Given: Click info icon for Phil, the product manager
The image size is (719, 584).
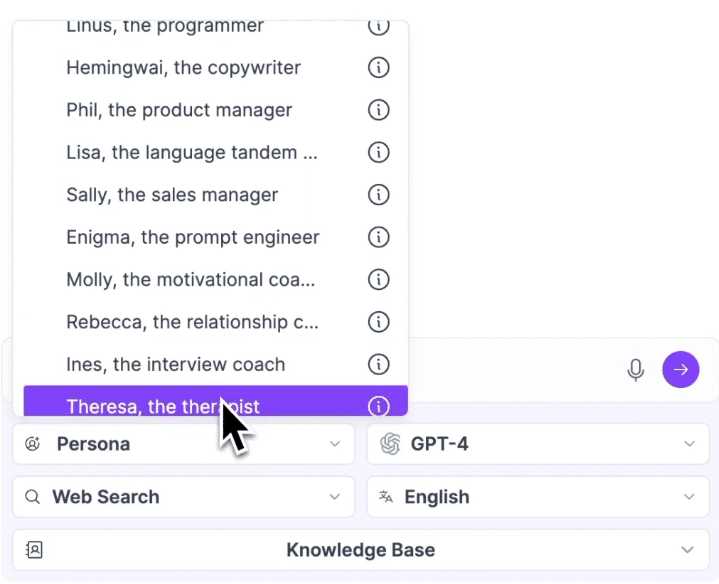Looking at the screenshot, I should (x=378, y=110).
